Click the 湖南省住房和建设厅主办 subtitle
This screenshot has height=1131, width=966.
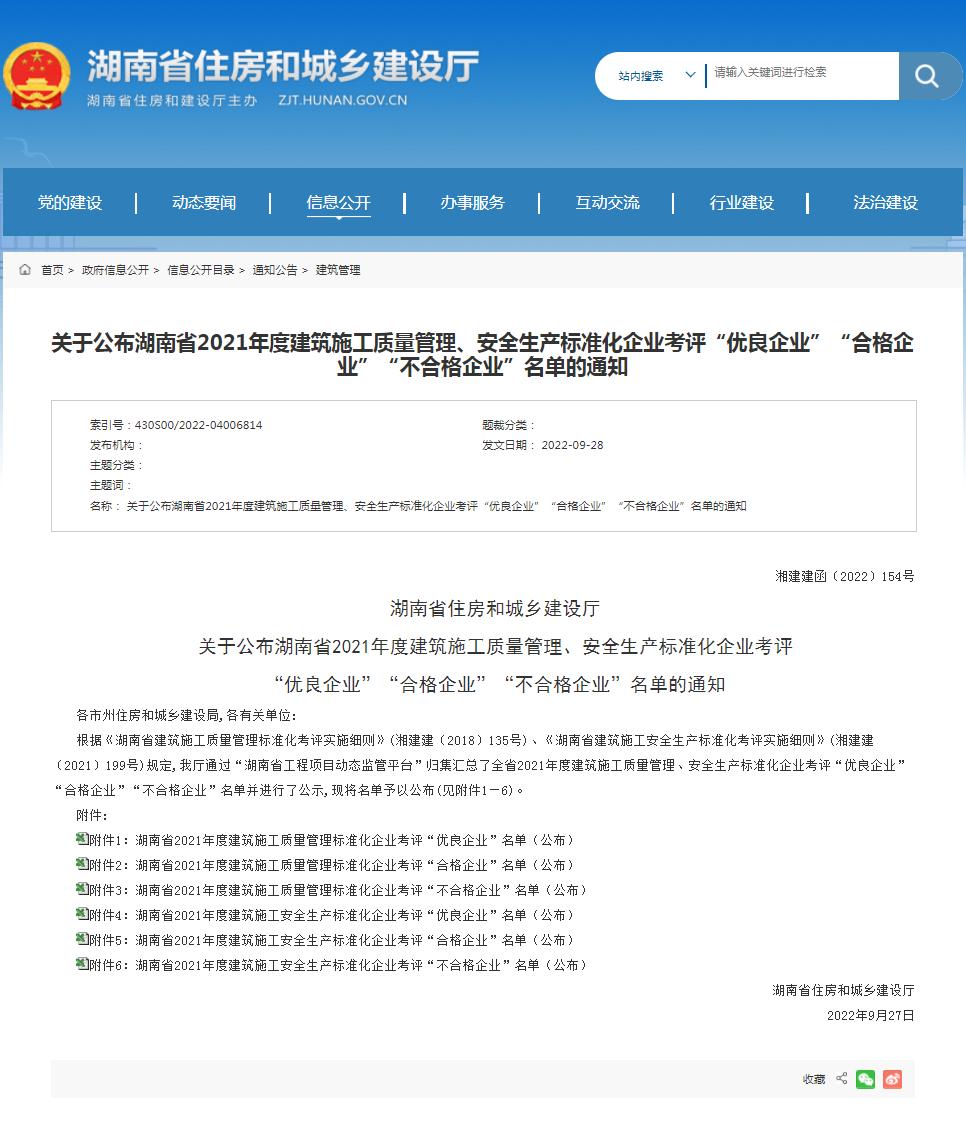coord(172,101)
